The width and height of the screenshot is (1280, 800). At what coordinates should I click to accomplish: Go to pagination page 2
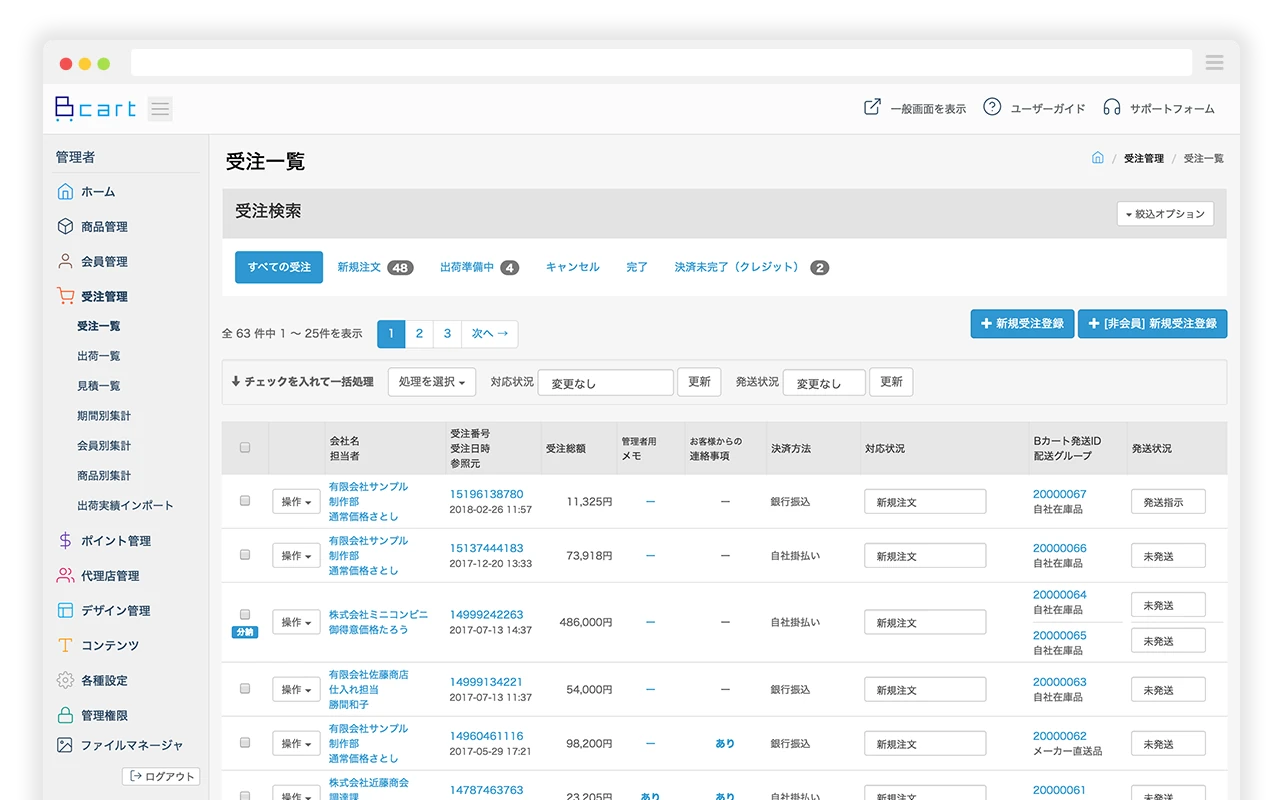point(419,334)
